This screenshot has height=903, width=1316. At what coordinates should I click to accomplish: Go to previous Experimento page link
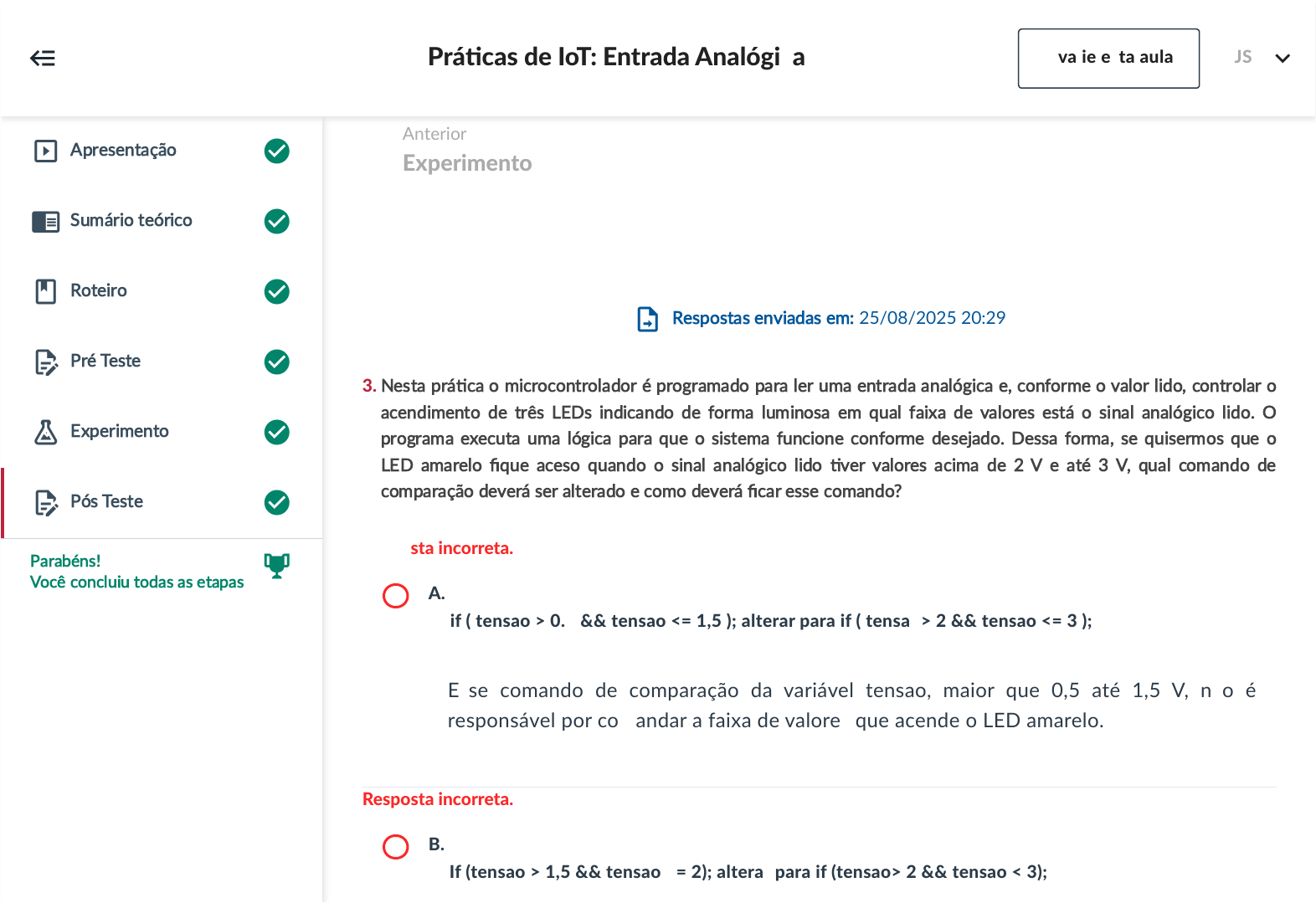pyautogui.click(x=466, y=162)
